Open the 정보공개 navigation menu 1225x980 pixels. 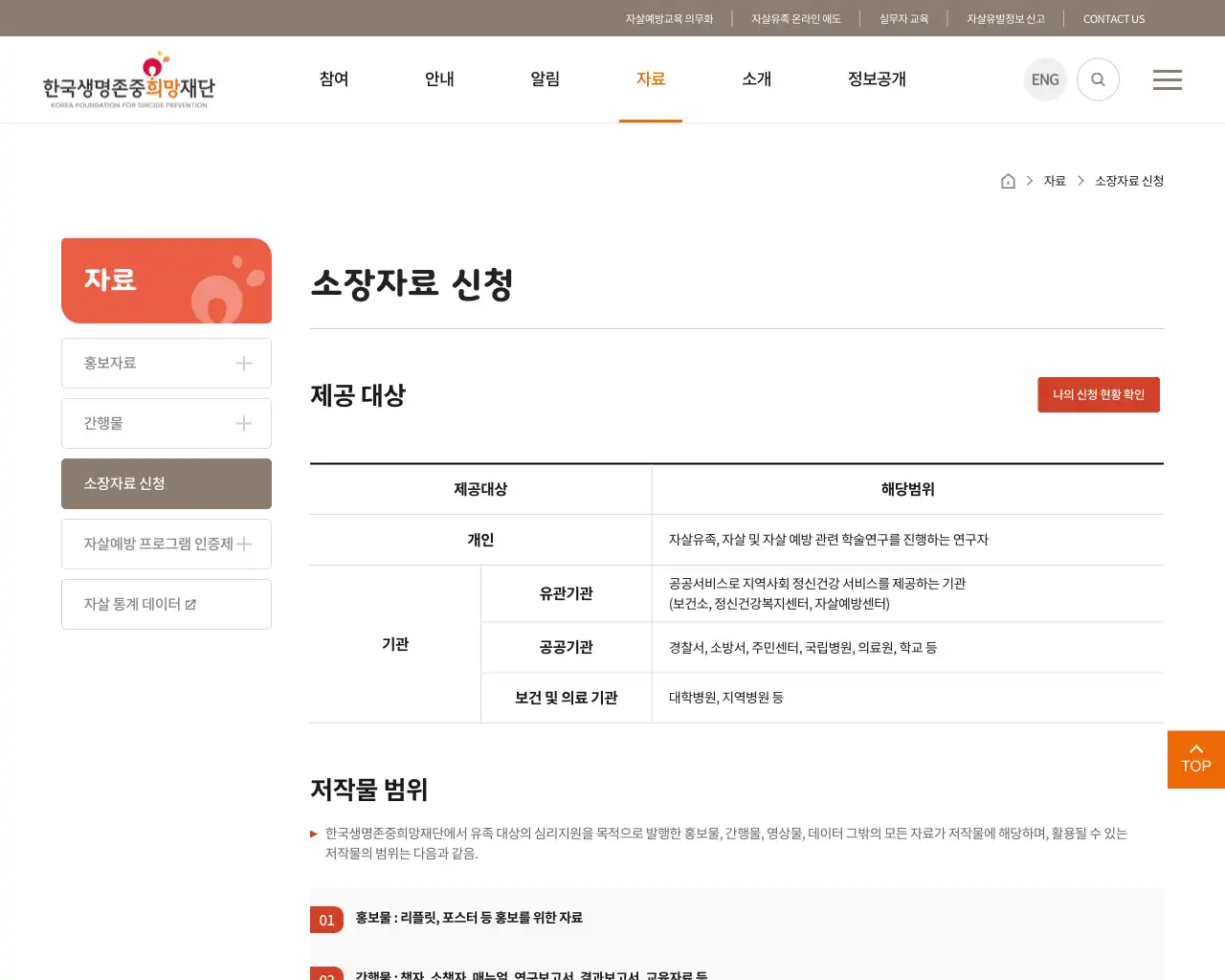pyautogui.click(x=876, y=79)
